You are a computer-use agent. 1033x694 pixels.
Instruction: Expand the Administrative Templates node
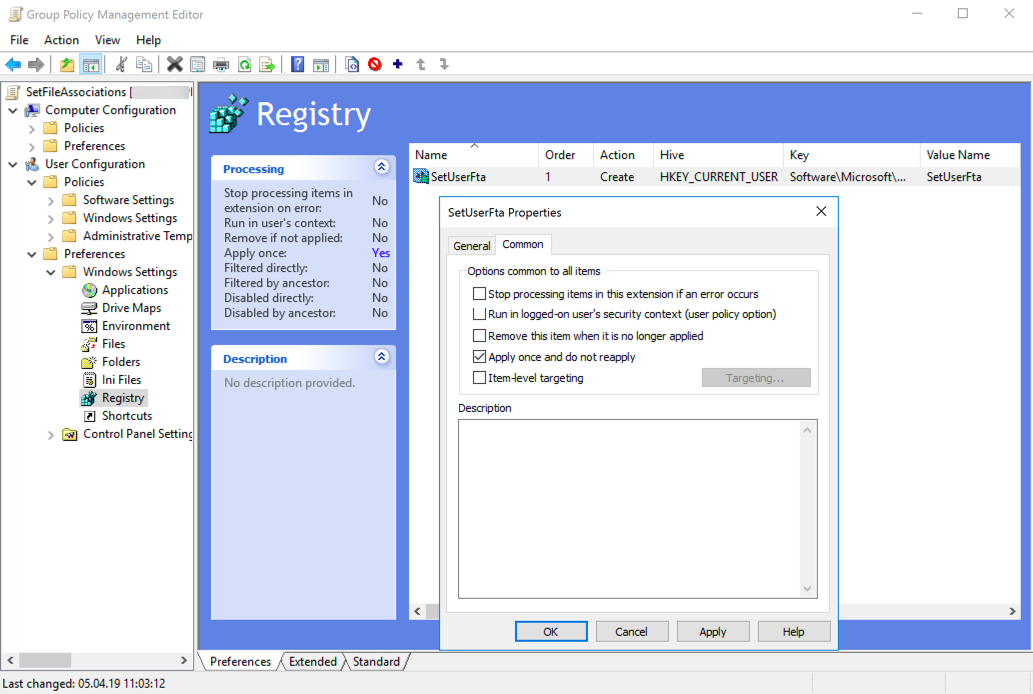(x=51, y=237)
